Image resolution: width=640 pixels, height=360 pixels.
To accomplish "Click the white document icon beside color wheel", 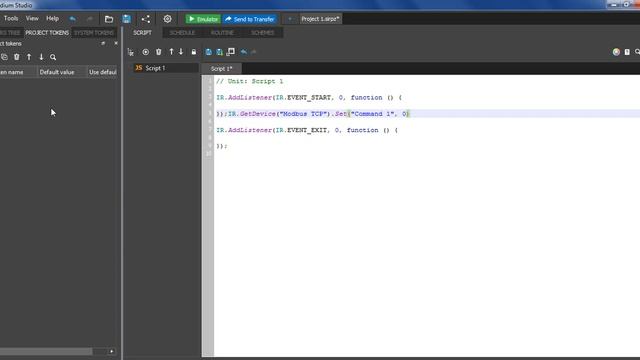I will tap(627, 52).
